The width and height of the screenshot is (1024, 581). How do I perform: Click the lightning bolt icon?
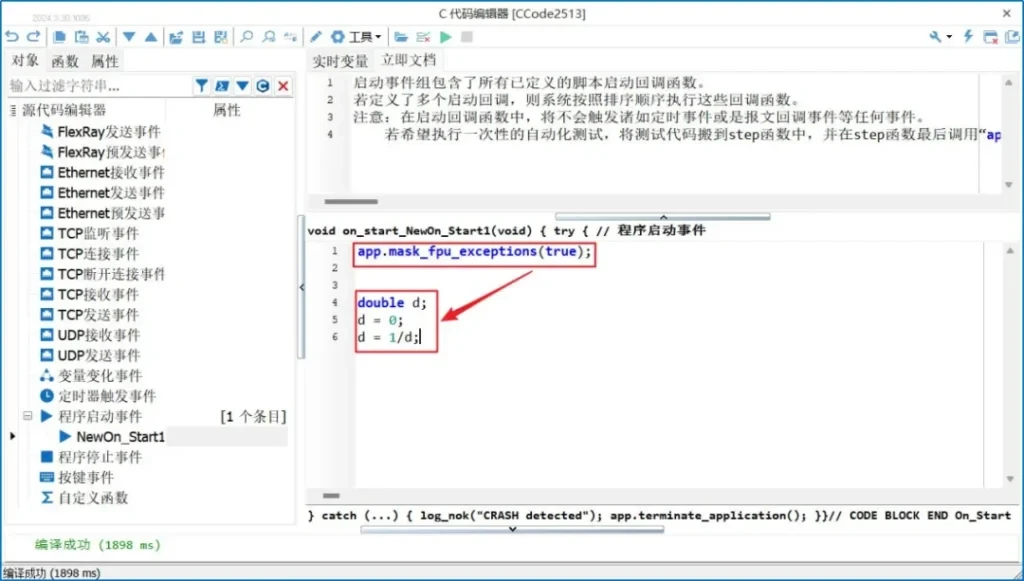click(x=968, y=37)
